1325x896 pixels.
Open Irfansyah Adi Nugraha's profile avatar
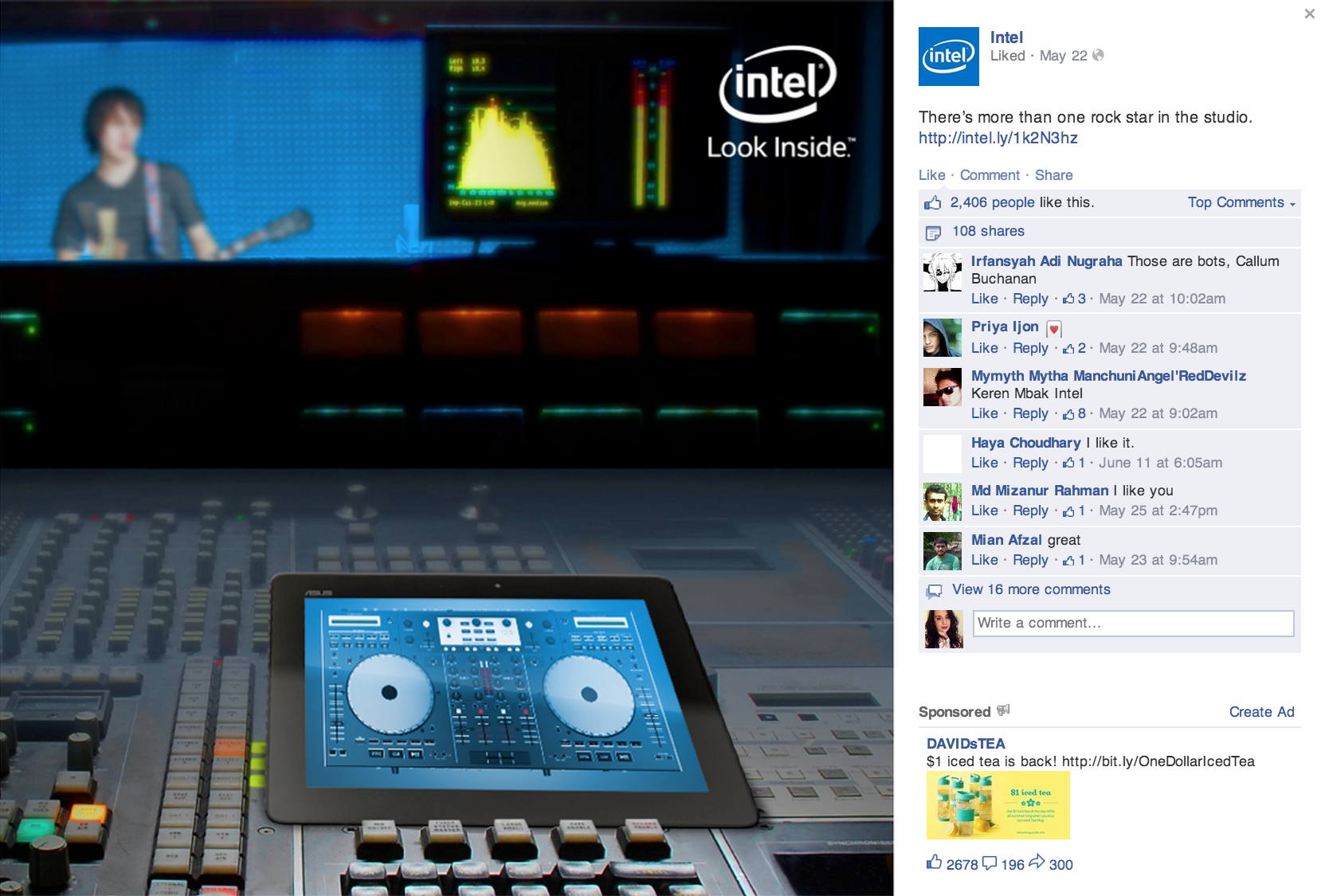pos(943,272)
